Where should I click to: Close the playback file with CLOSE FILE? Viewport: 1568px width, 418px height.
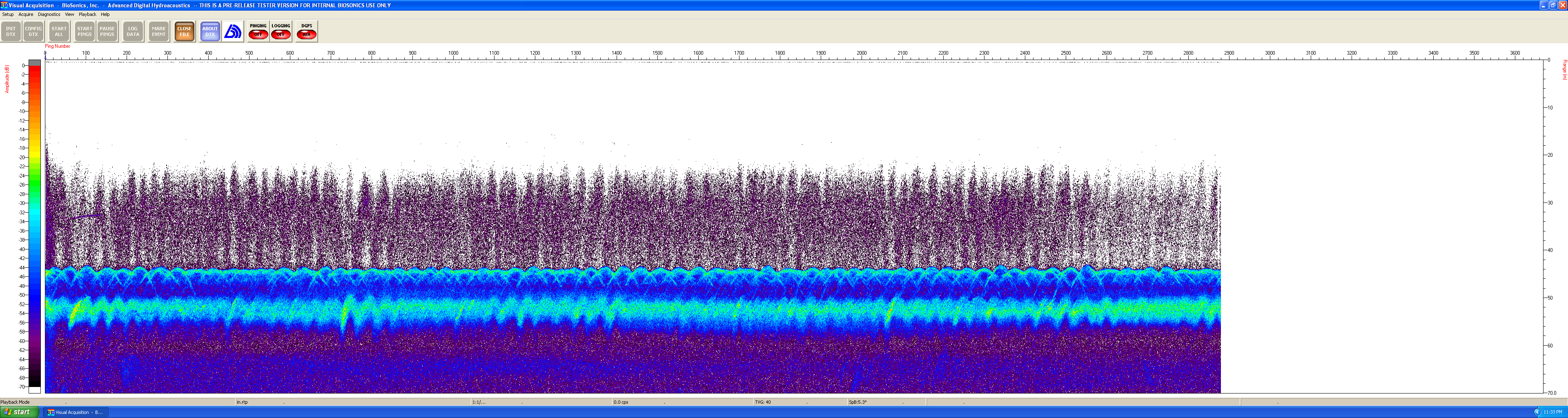coord(185,32)
